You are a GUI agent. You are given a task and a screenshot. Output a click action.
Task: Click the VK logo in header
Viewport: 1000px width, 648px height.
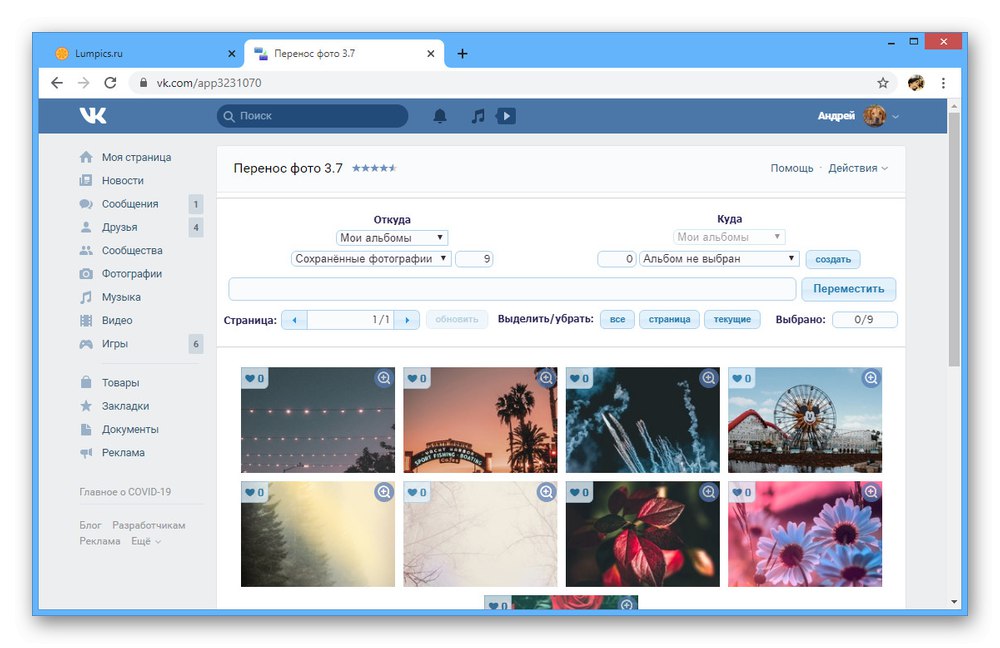point(93,115)
